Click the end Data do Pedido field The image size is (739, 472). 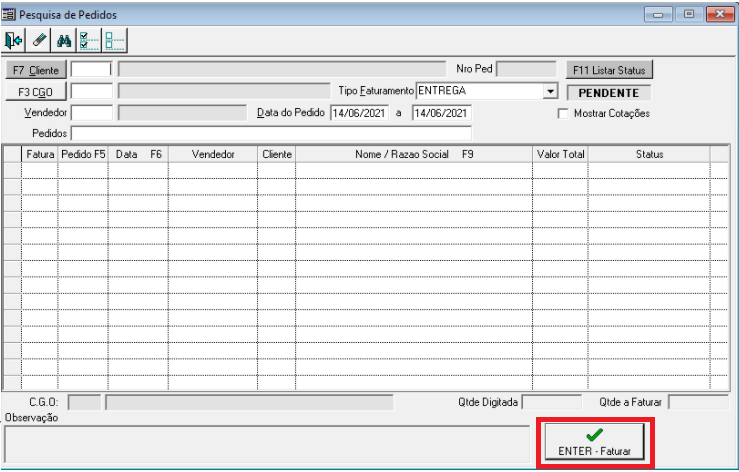[442, 113]
